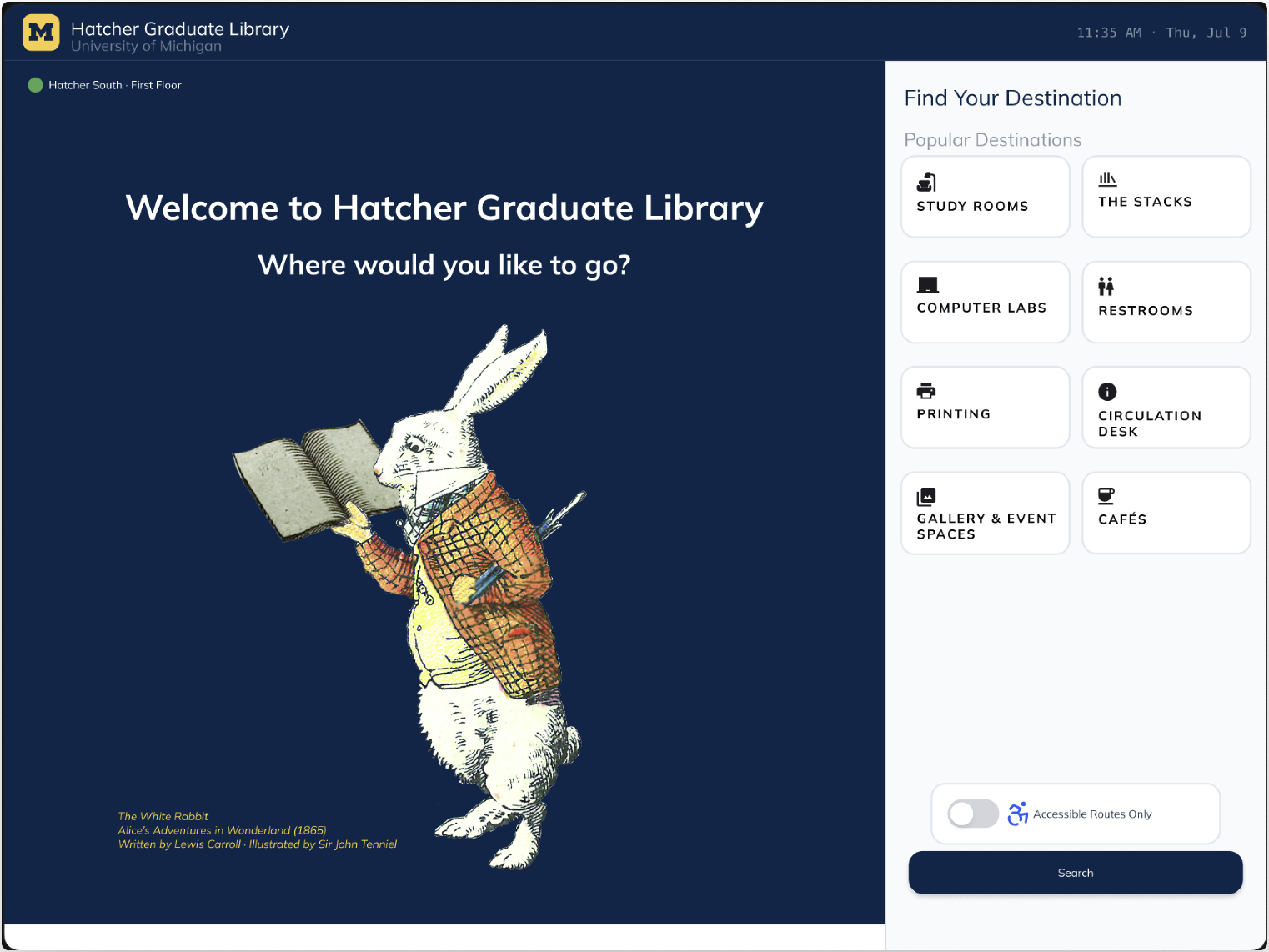Click the Printing printer icon
Image resolution: width=1269 pixels, height=952 pixels.
coord(926,390)
